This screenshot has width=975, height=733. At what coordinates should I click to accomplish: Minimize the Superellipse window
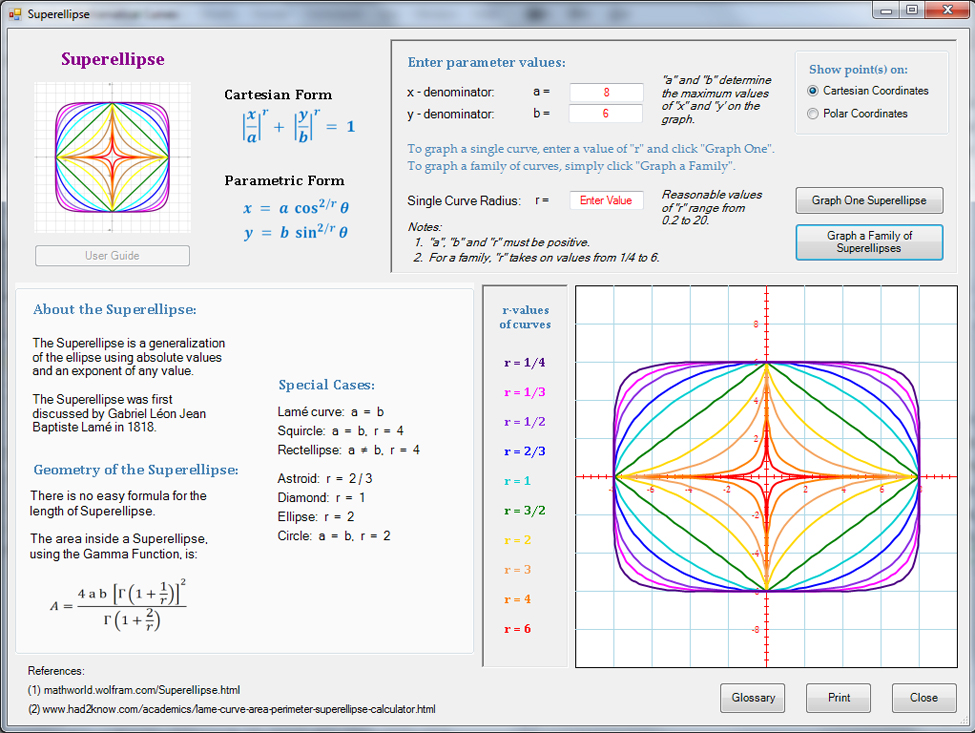click(x=887, y=10)
